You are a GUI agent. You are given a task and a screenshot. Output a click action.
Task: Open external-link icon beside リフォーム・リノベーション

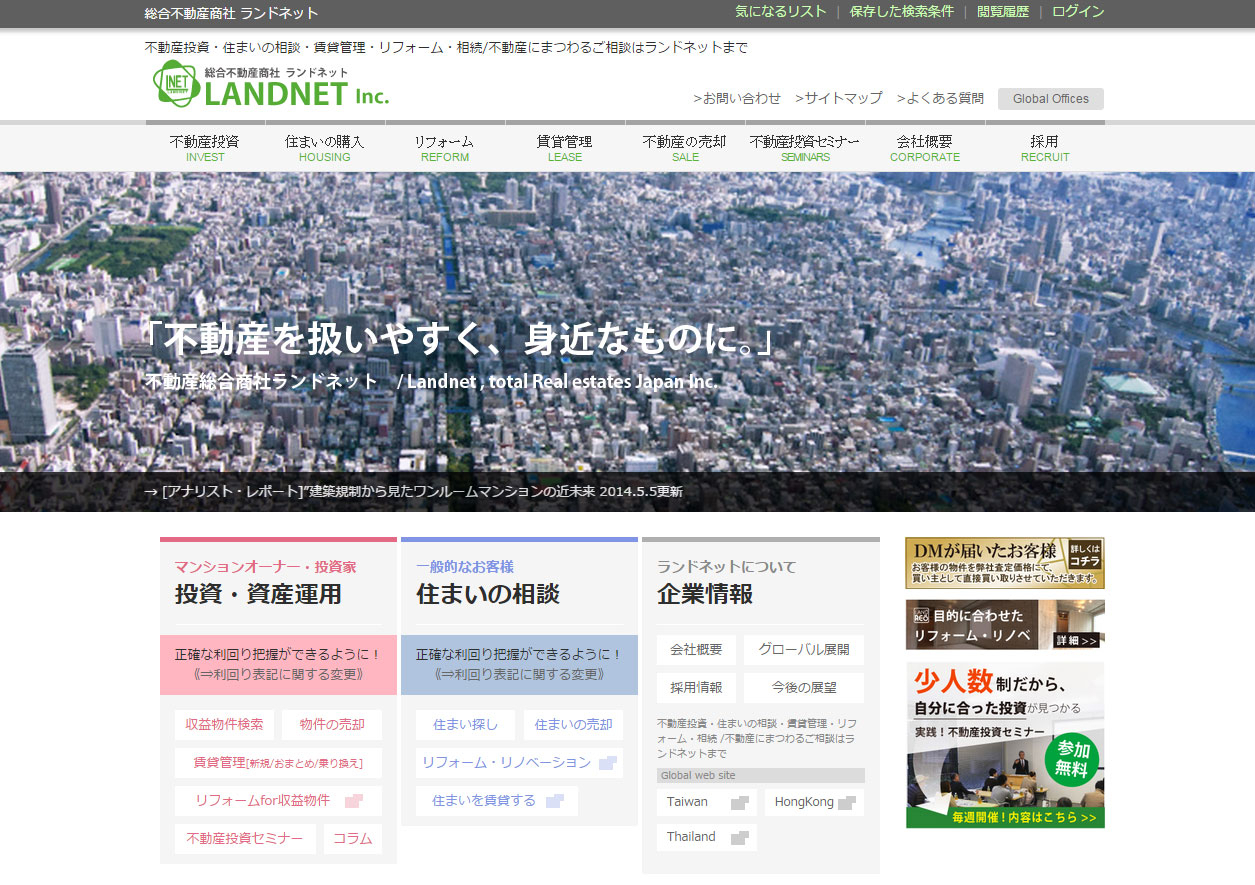(608, 763)
